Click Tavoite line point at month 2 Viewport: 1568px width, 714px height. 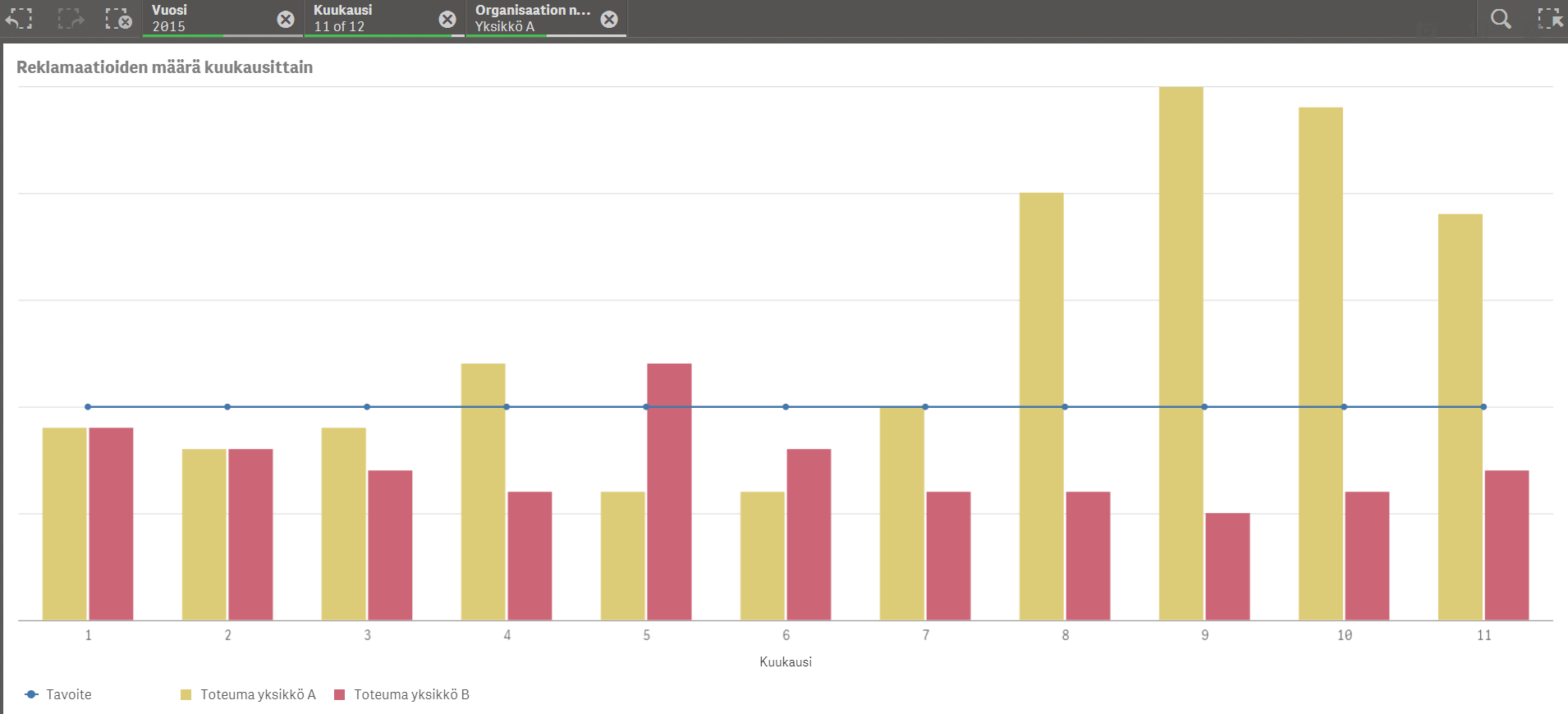pos(227,407)
